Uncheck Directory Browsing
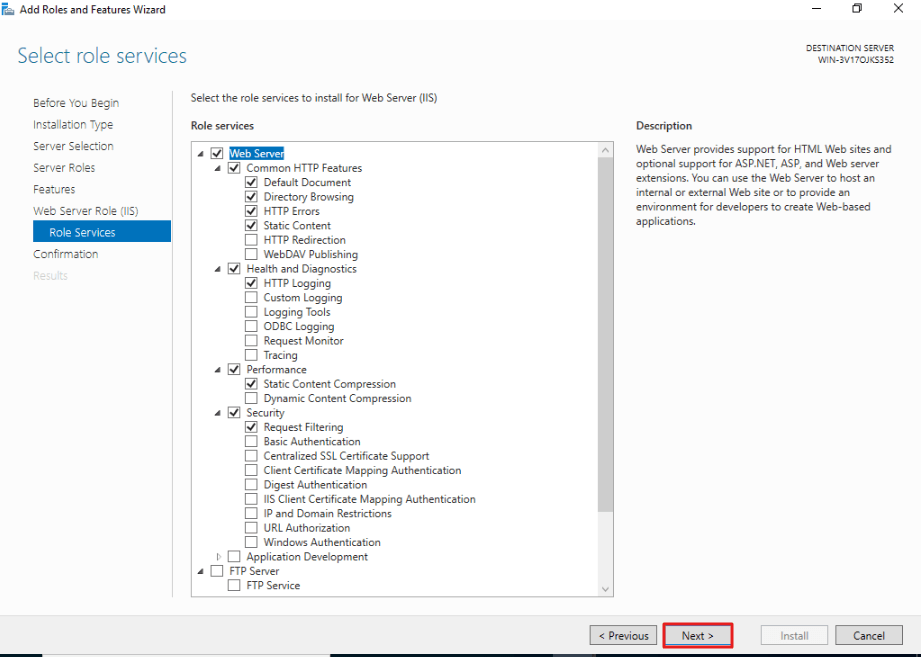The width and height of the screenshot is (921, 657). [251, 197]
